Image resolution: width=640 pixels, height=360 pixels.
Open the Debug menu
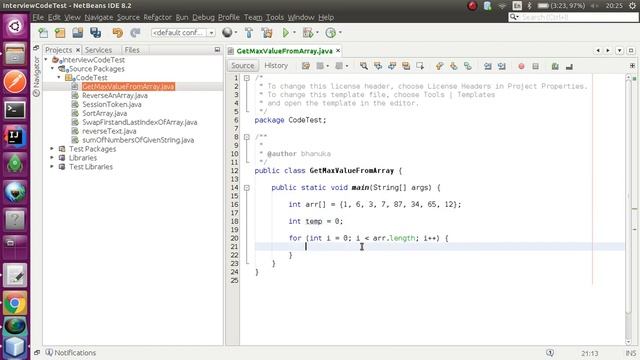click(x=203, y=17)
